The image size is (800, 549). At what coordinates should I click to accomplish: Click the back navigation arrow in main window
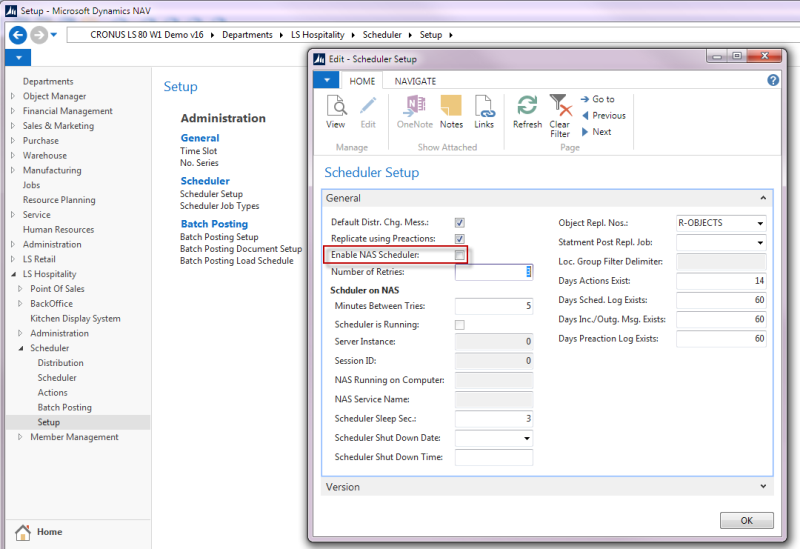coord(18,35)
